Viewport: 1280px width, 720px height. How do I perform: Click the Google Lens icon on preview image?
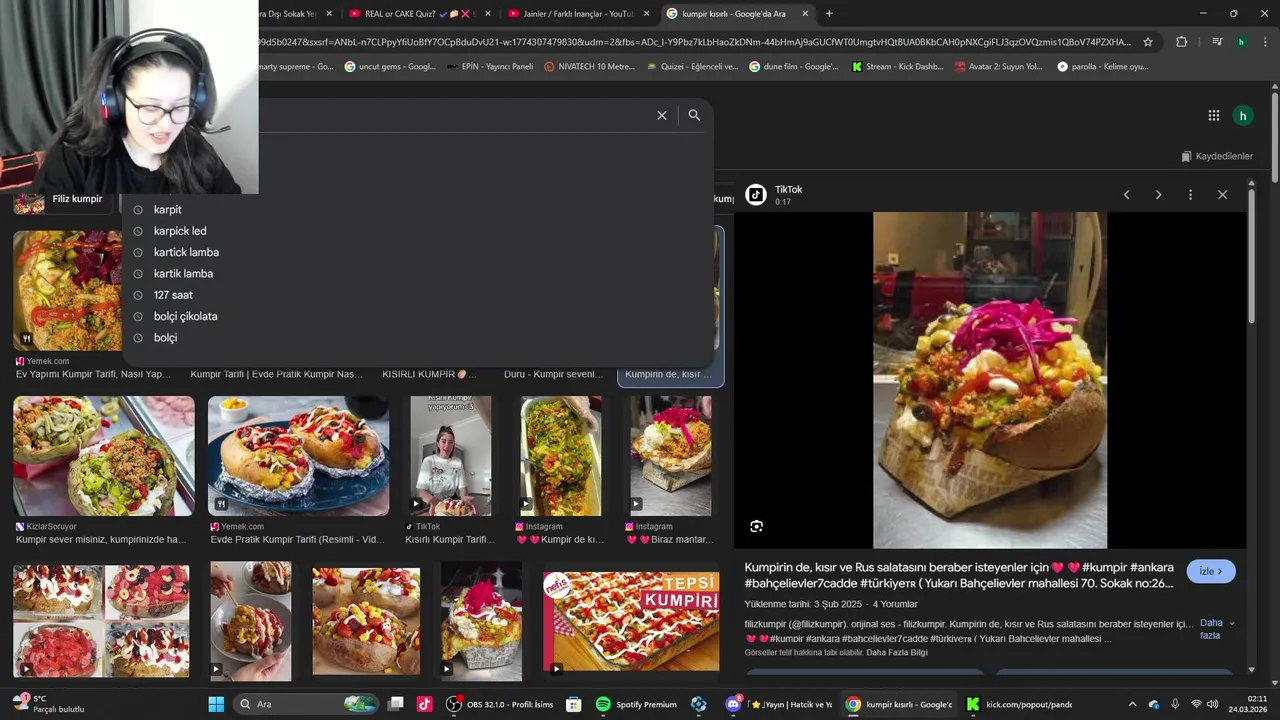[x=756, y=526]
